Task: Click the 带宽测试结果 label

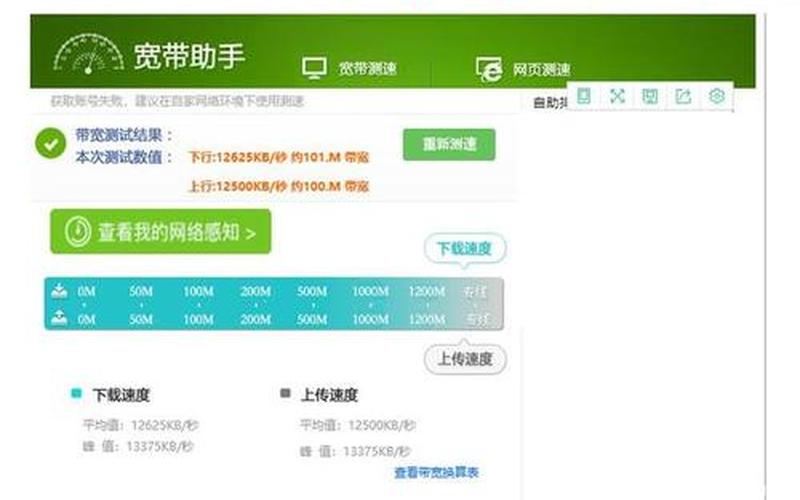Action: pos(124,135)
